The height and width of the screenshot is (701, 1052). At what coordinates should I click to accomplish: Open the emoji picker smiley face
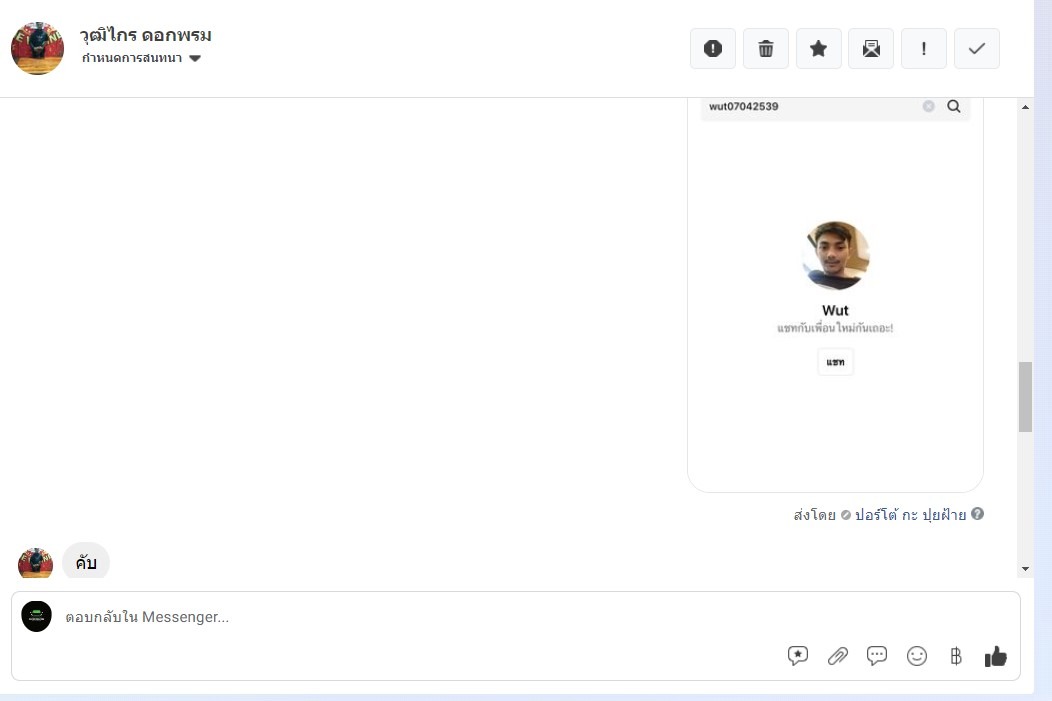point(917,656)
